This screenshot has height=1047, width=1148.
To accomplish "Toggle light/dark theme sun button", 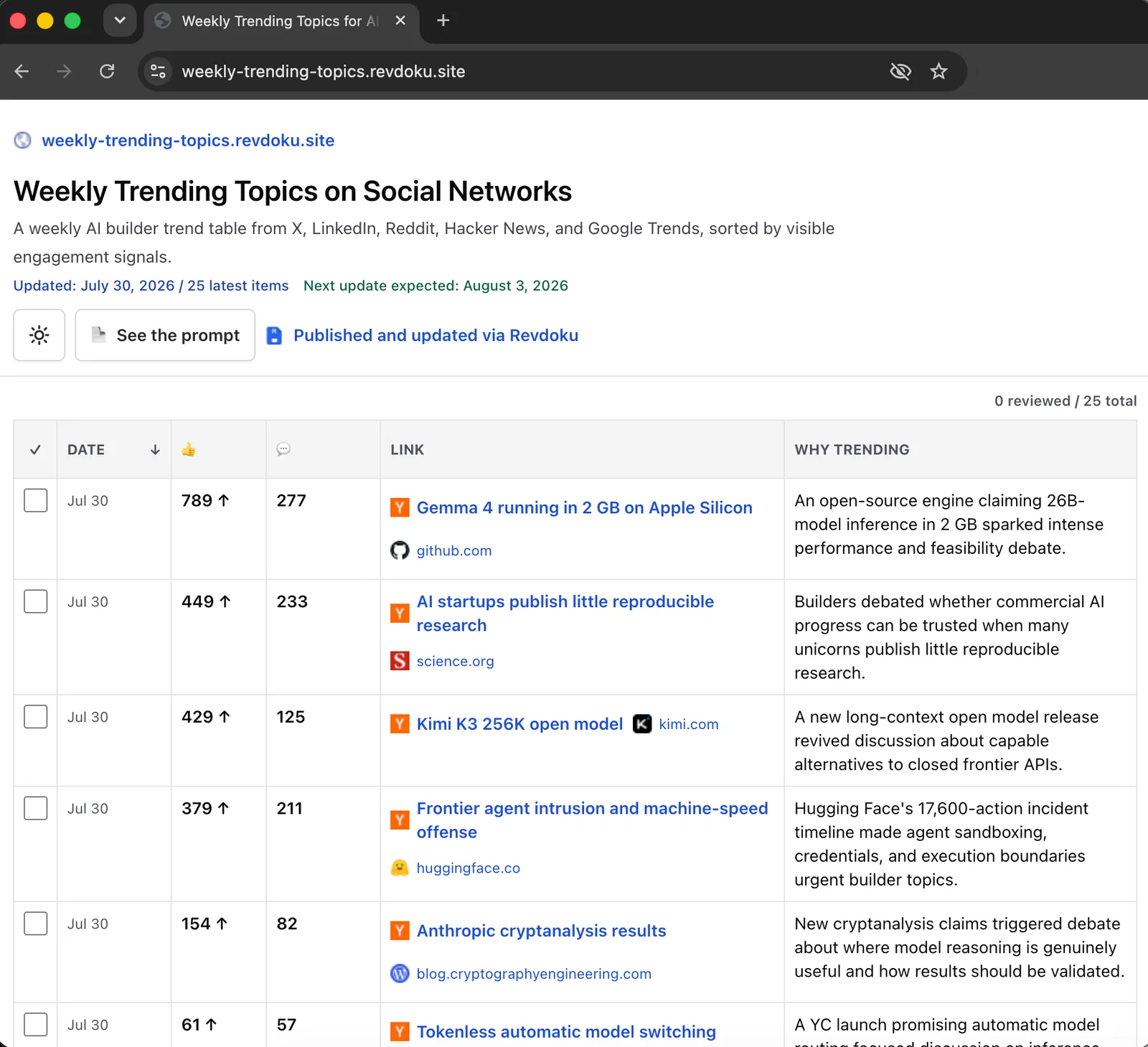I will tap(39, 335).
